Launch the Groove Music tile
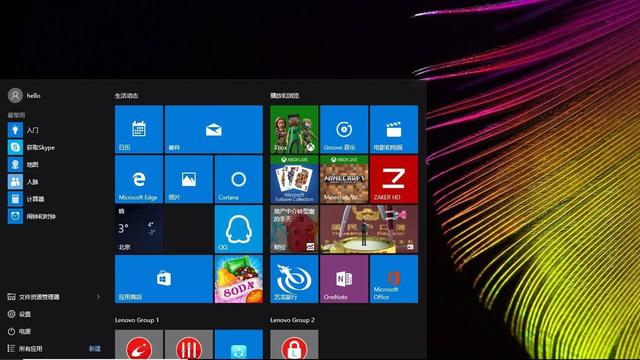Screen dimensions: 640x360 [344, 129]
